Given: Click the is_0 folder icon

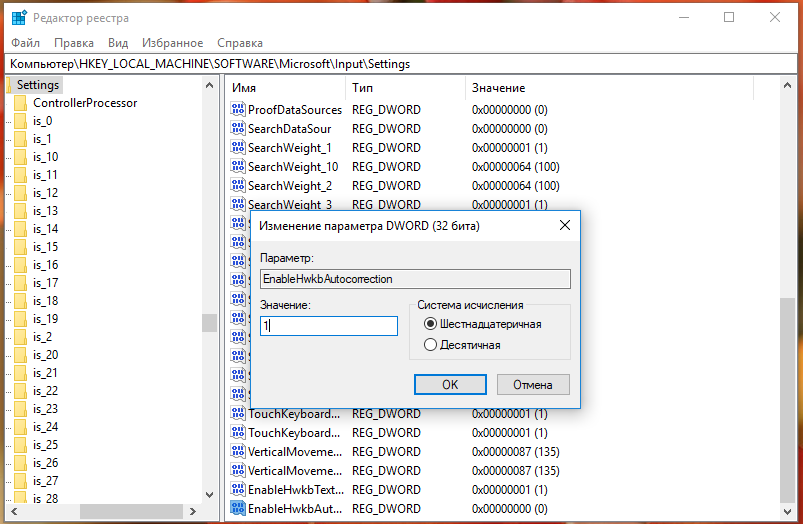Looking at the screenshot, I should [20, 121].
